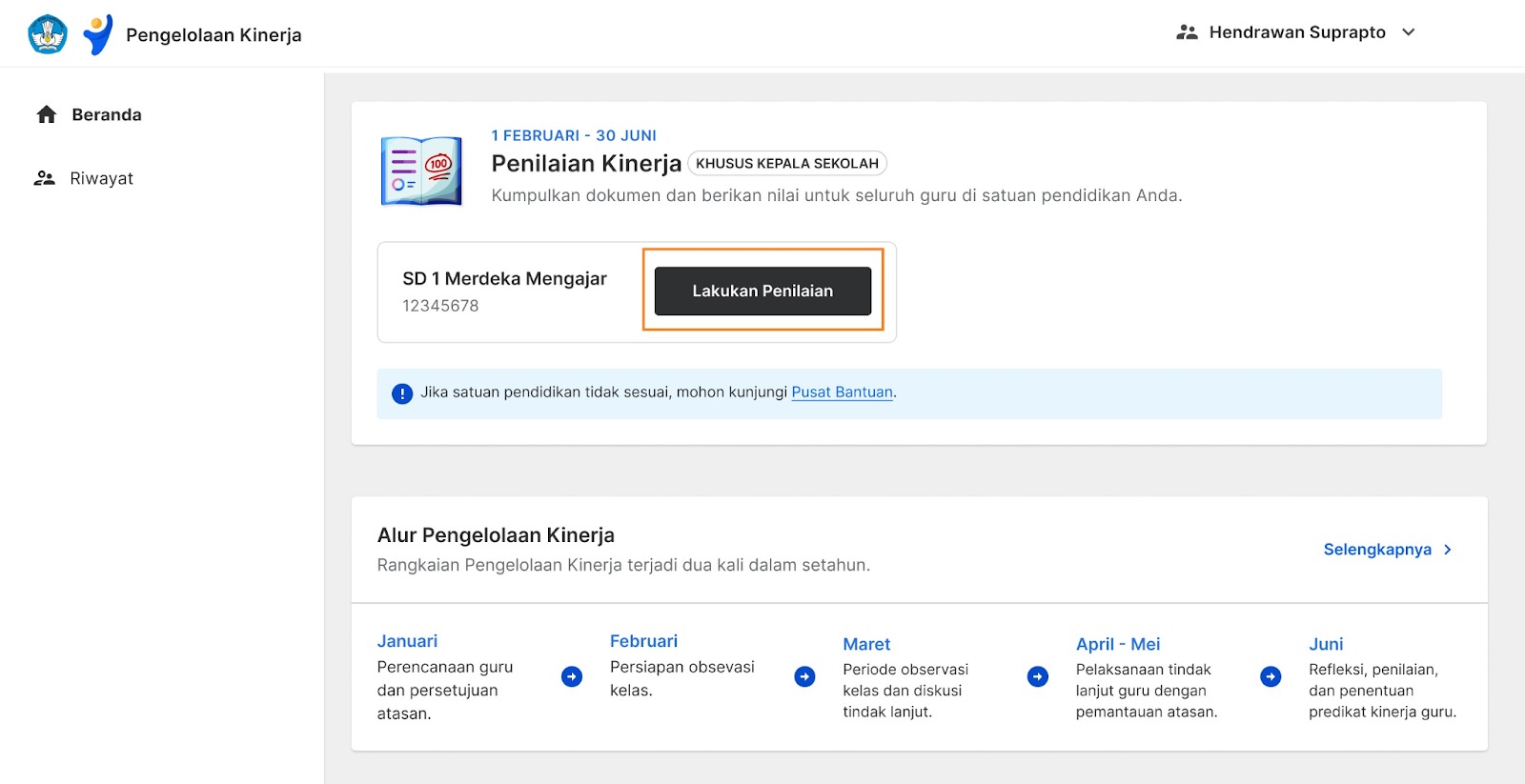
Task: Open the Pusat Bantuan link
Action: (842, 392)
